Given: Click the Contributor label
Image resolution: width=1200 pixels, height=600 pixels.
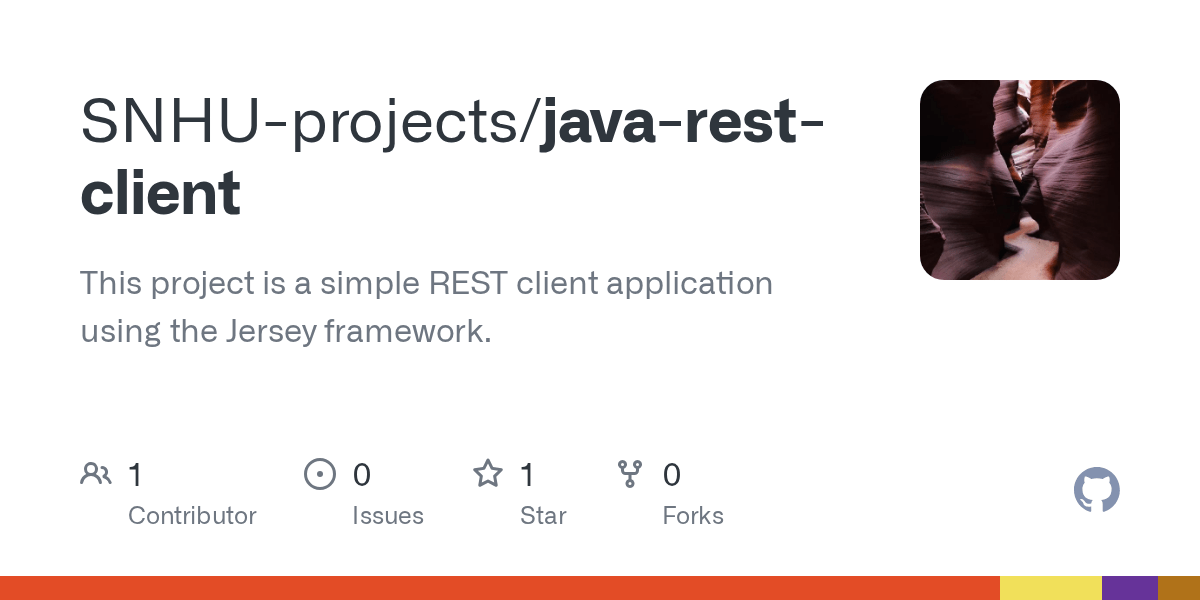Looking at the screenshot, I should tap(192, 516).
